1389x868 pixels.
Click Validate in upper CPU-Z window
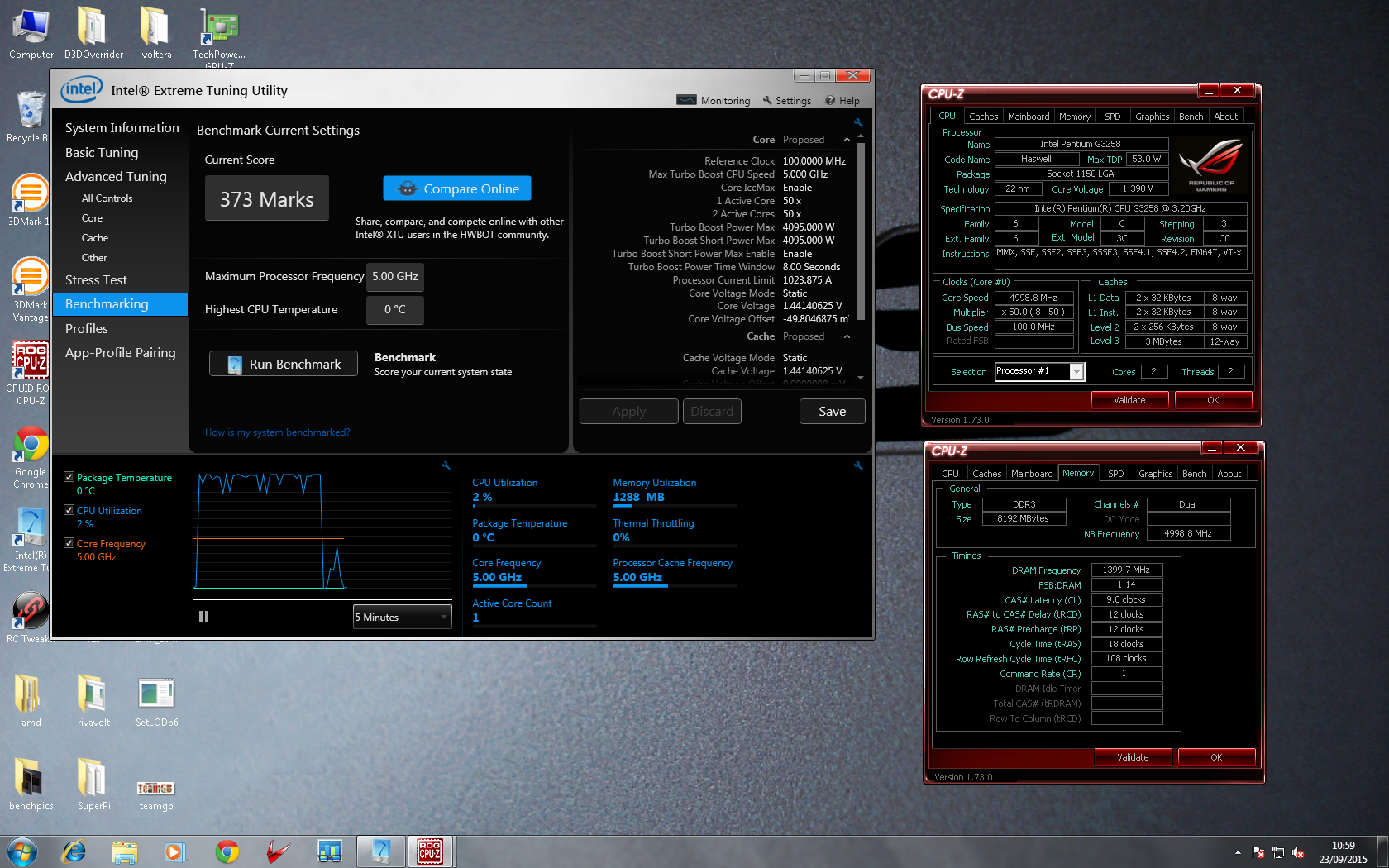click(x=1129, y=400)
